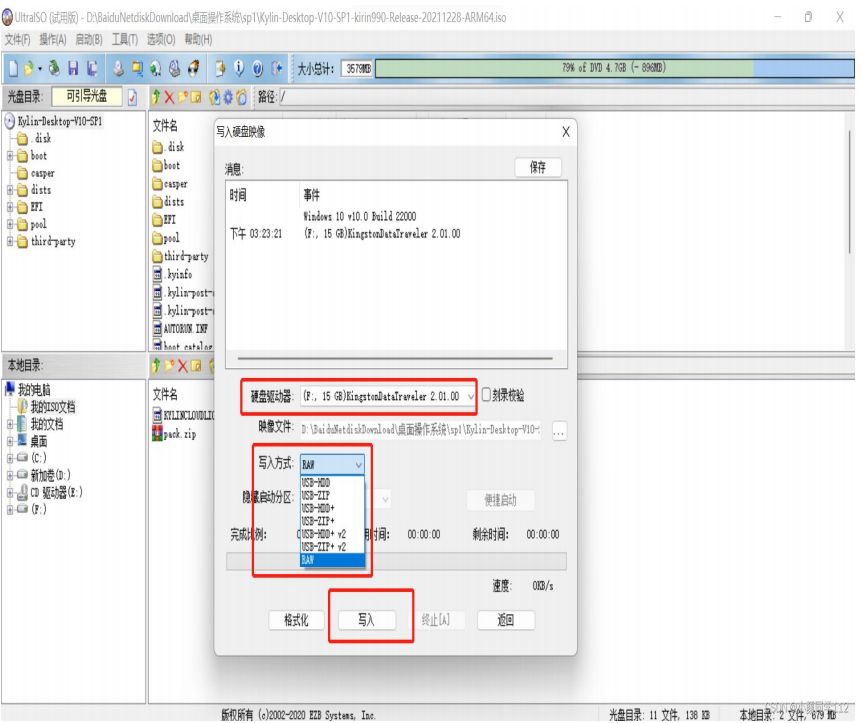Open the 启动(B) menu
This screenshot has width=868, height=723.
89,39
